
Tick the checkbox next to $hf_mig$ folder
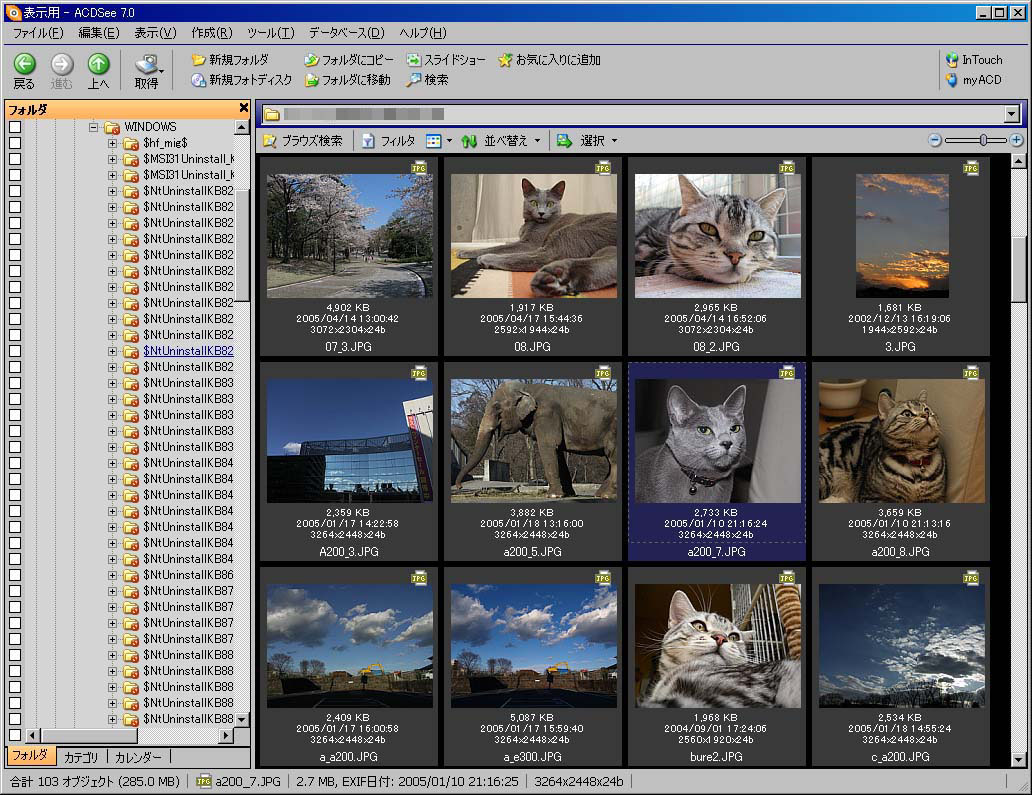(15, 143)
